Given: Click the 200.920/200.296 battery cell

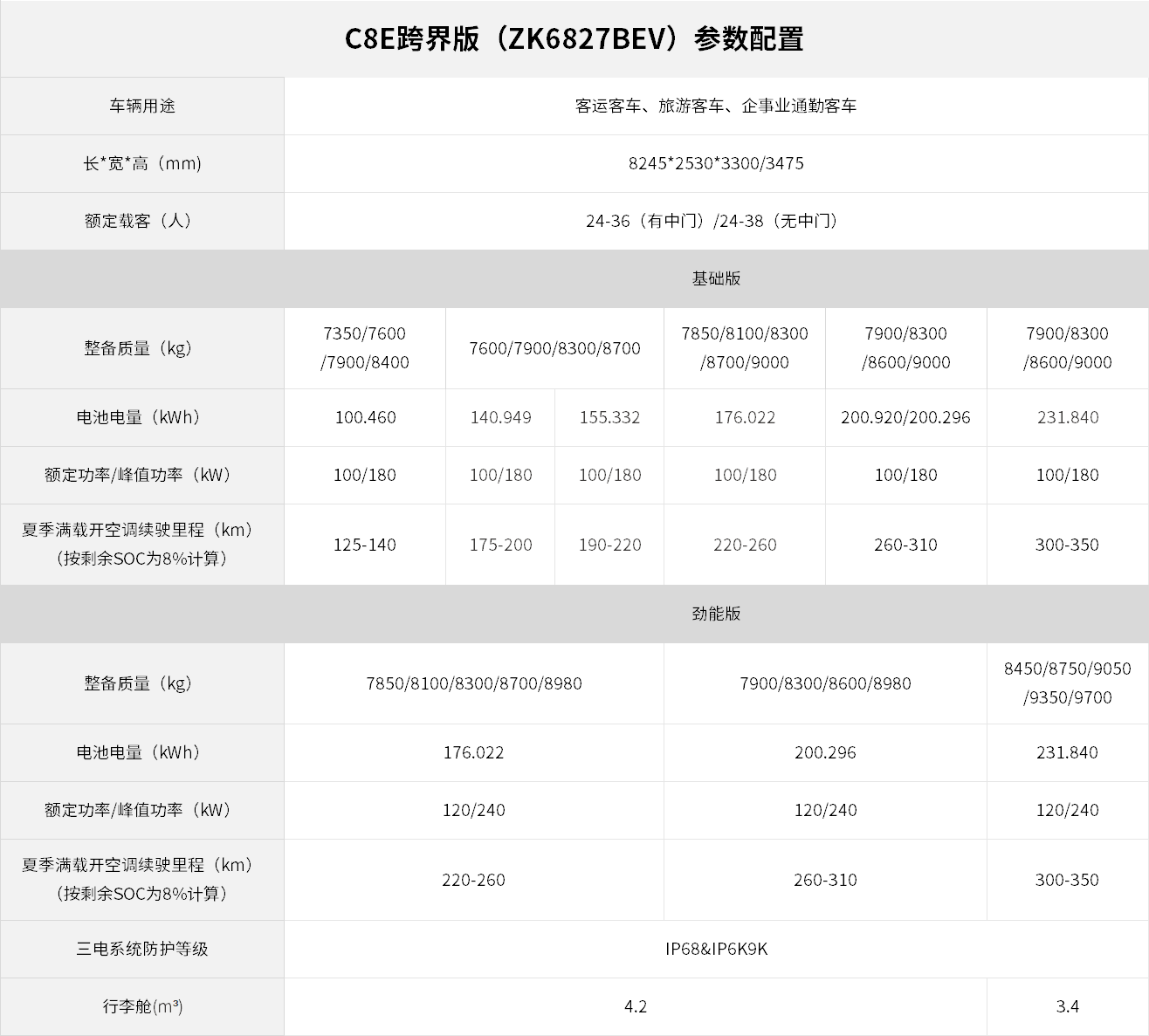Looking at the screenshot, I should (x=906, y=417).
